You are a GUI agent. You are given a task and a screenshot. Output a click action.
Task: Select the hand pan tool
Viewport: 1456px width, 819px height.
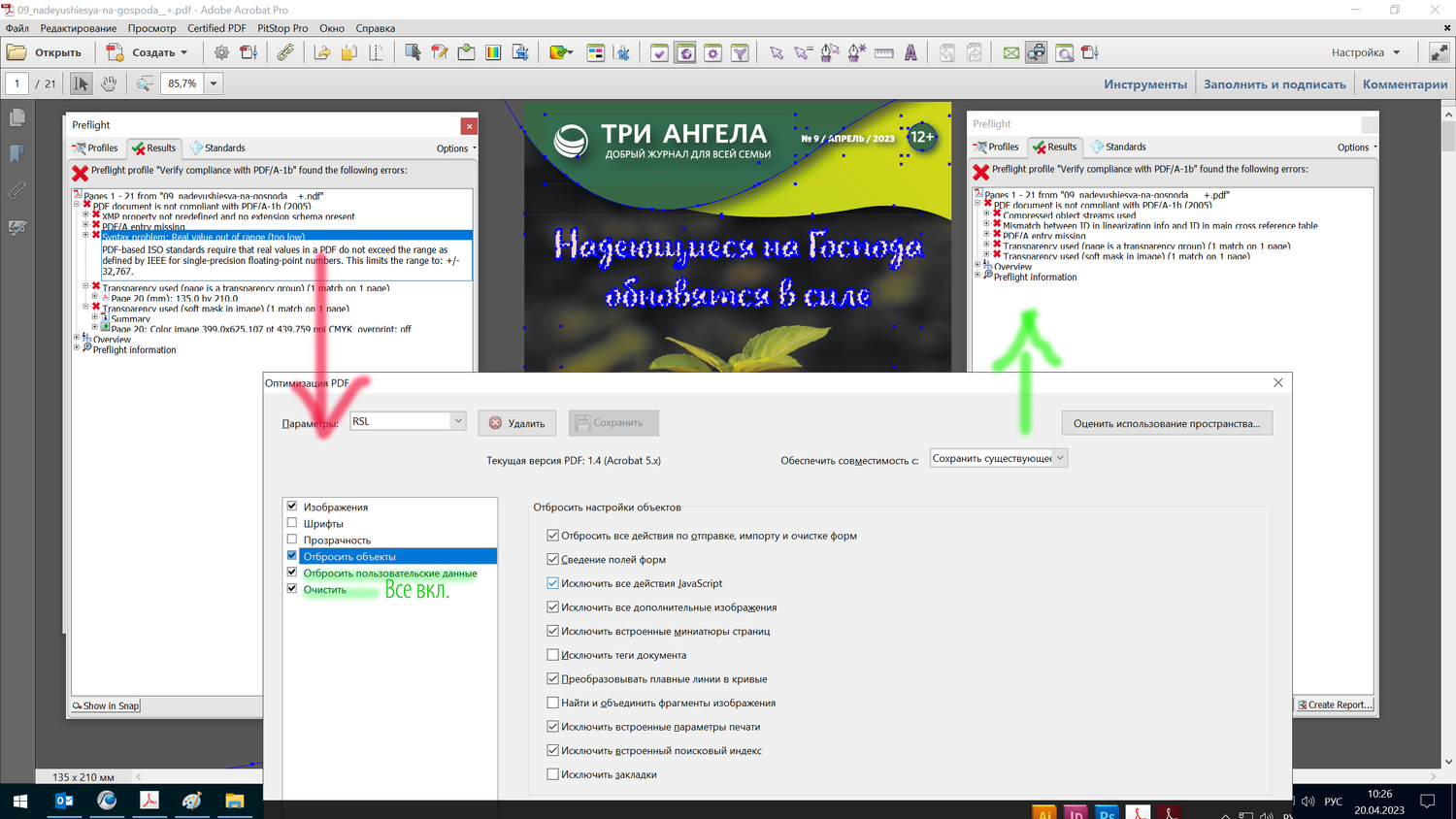[x=109, y=83]
